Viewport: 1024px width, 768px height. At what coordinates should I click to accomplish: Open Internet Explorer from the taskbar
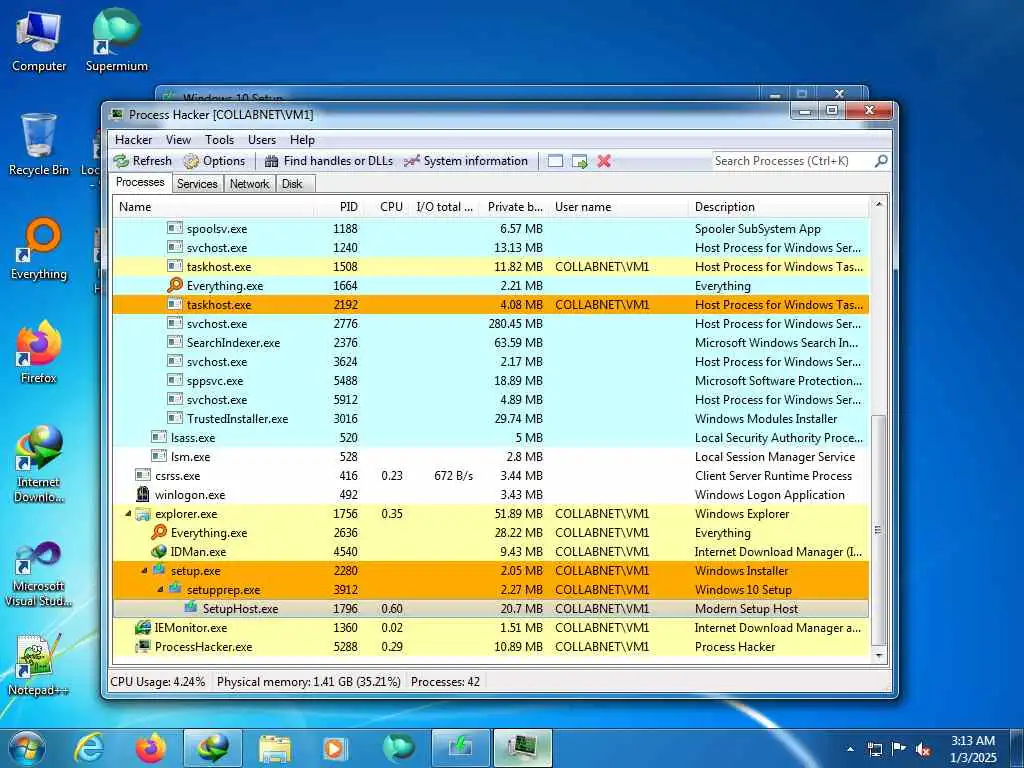[88, 748]
